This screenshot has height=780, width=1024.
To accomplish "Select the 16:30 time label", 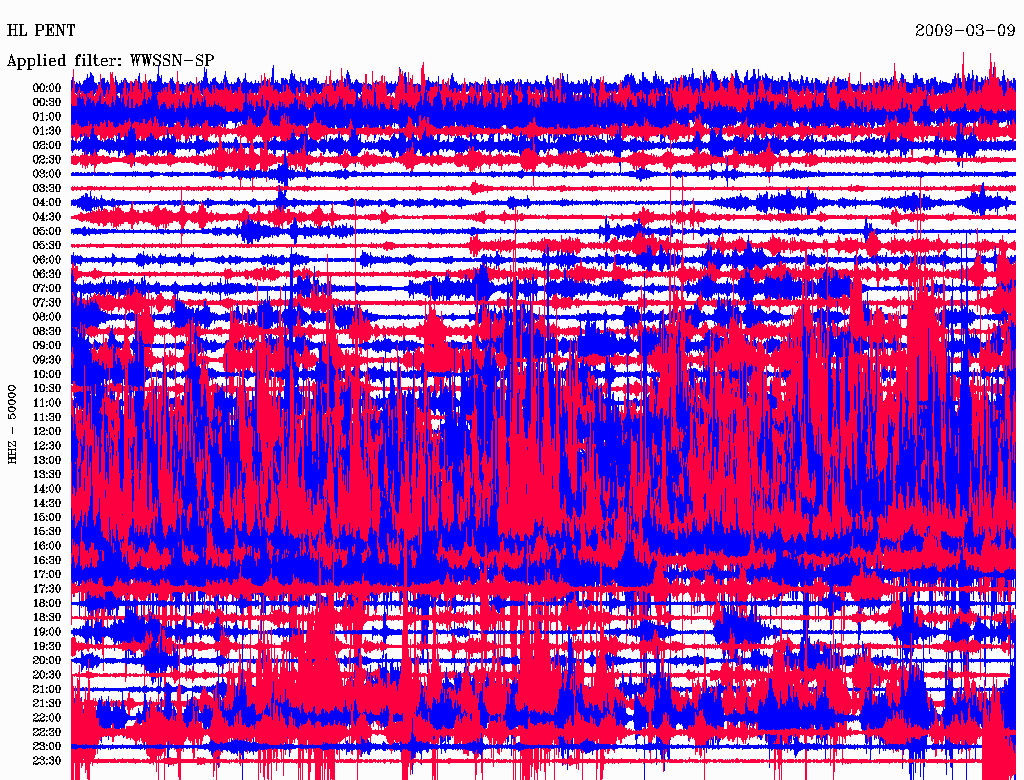I will click(x=47, y=561).
